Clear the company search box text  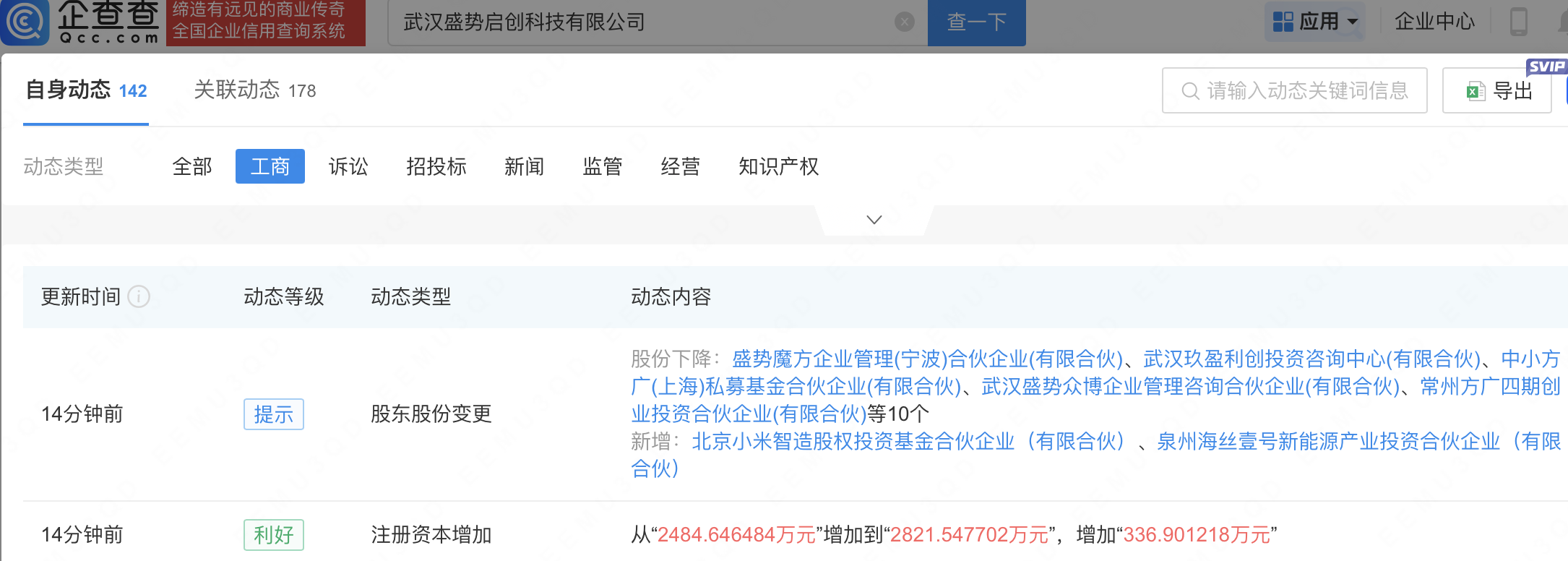(x=904, y=22)
